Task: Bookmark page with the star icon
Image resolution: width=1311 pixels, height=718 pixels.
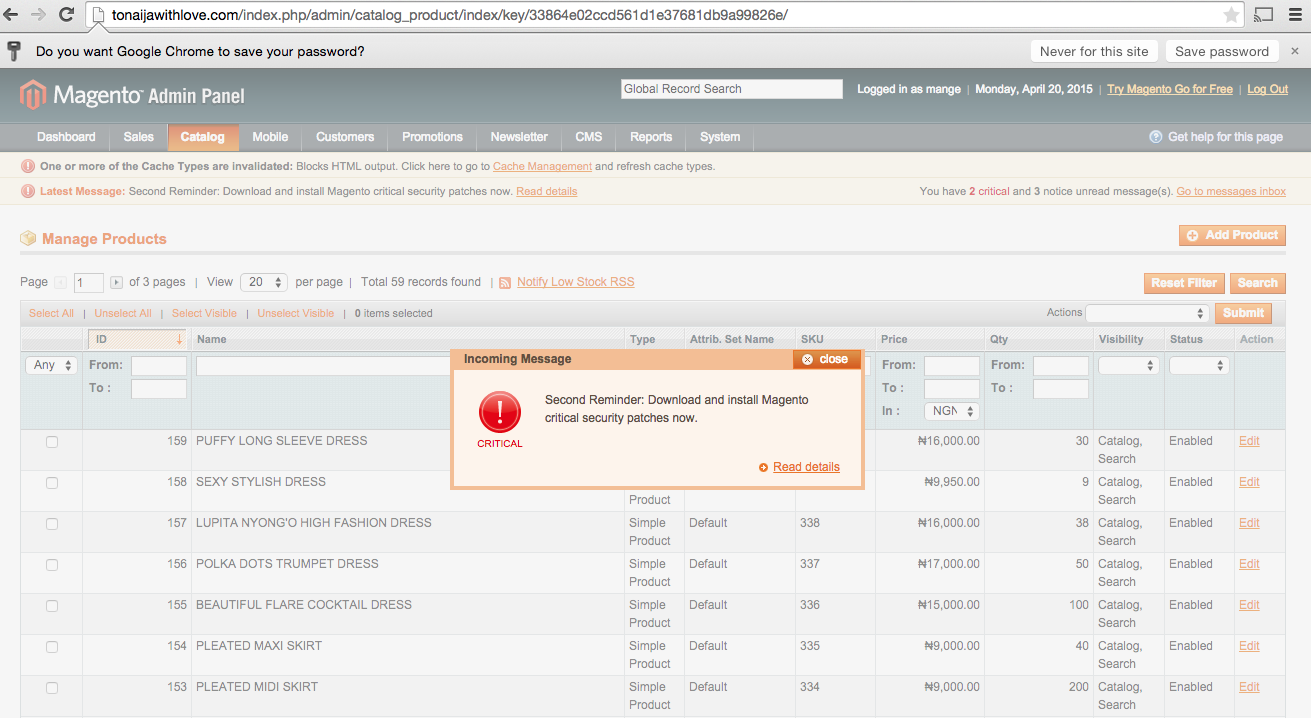Action: pos(1231,15)
